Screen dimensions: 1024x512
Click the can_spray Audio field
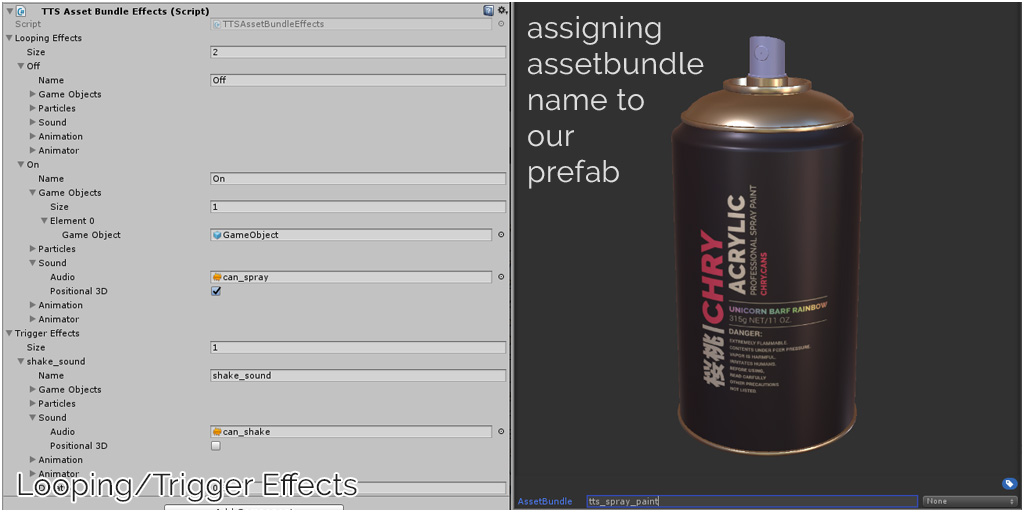(351, 277)
